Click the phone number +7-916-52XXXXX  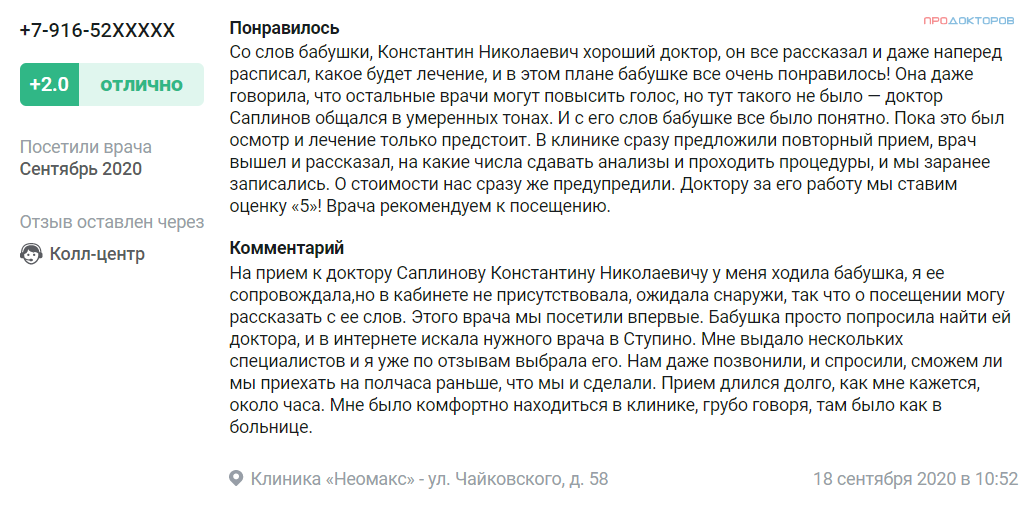pyautogui.click(x=97, y=30)
